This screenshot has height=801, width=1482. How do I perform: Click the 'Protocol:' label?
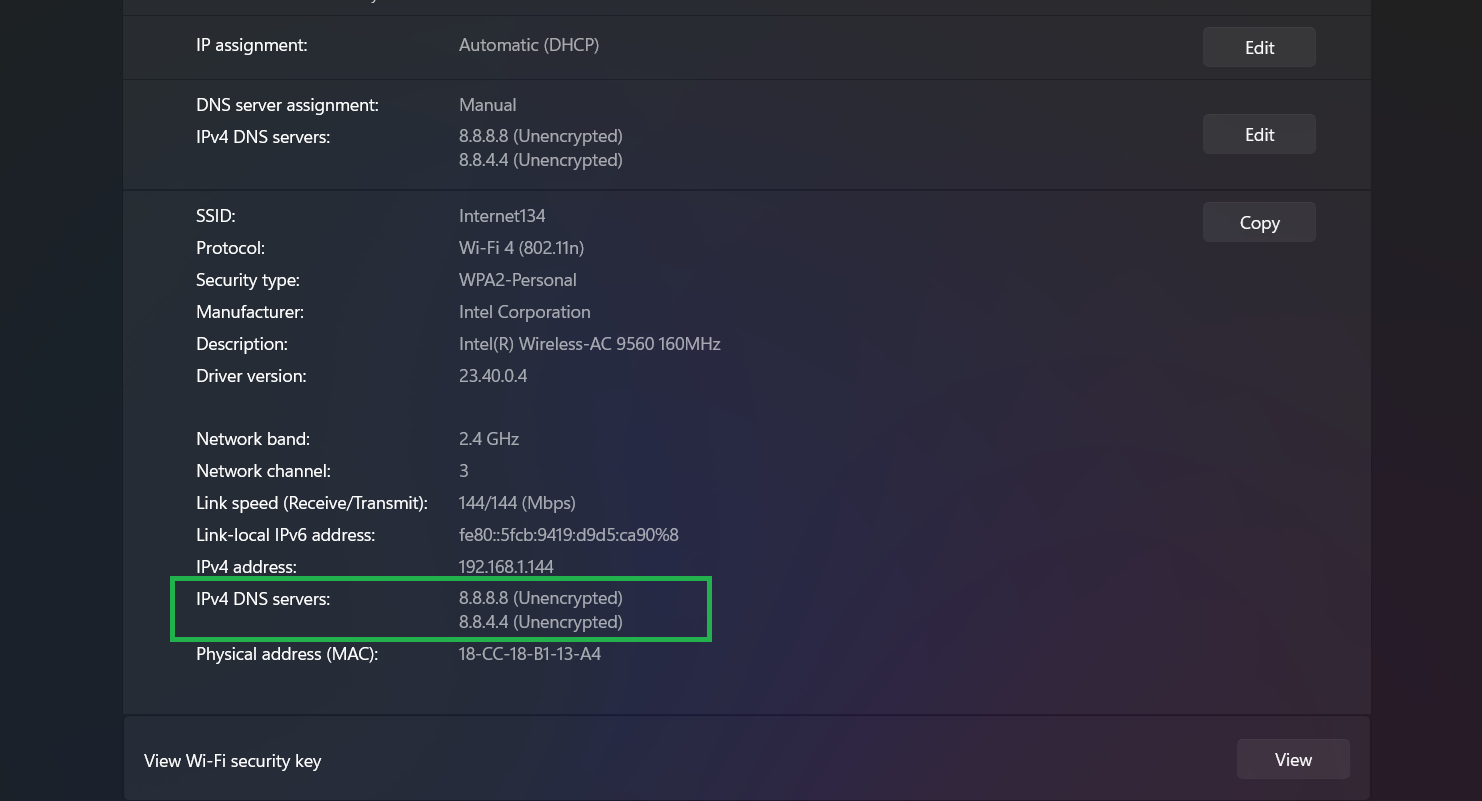click(230, 248)
